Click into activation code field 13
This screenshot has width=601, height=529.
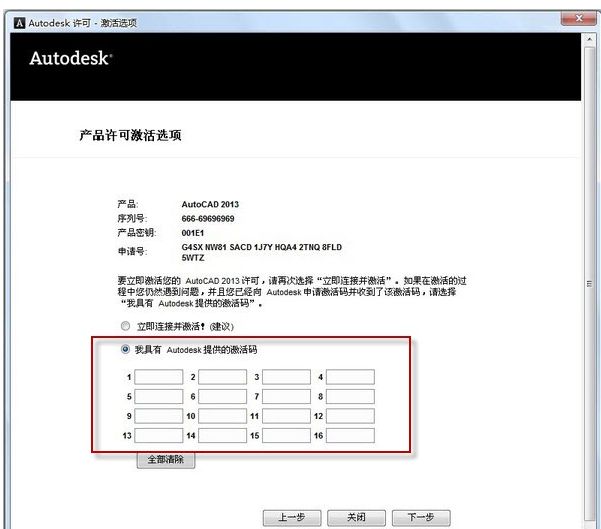(x=159, y=436)
